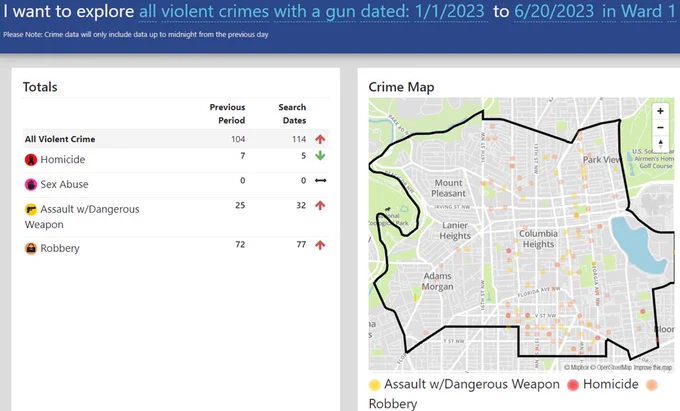Click the Assault search dates value 32
The width and height of the screenshot is (680, 411).
pos(301,206)
